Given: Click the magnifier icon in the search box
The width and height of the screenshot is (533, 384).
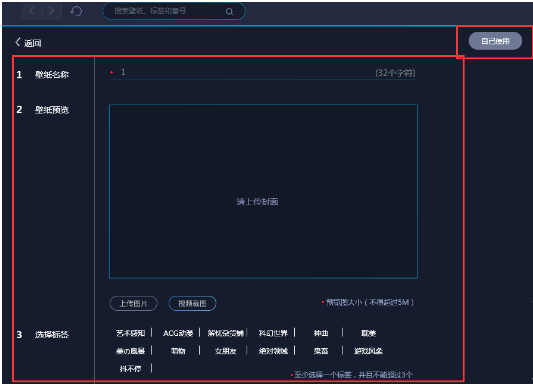Looking at the screenshot, I should [229, 12].
